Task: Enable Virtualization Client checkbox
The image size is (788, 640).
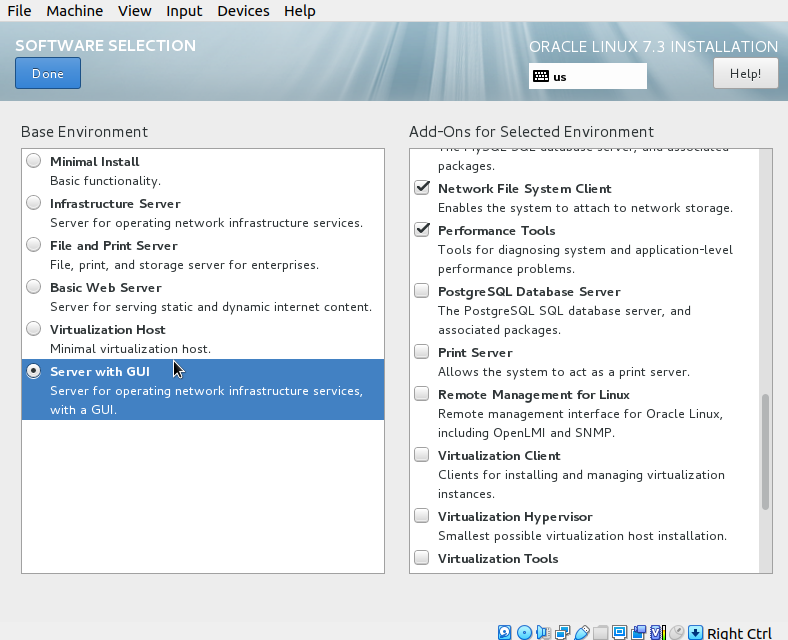Action: [422, 455]
